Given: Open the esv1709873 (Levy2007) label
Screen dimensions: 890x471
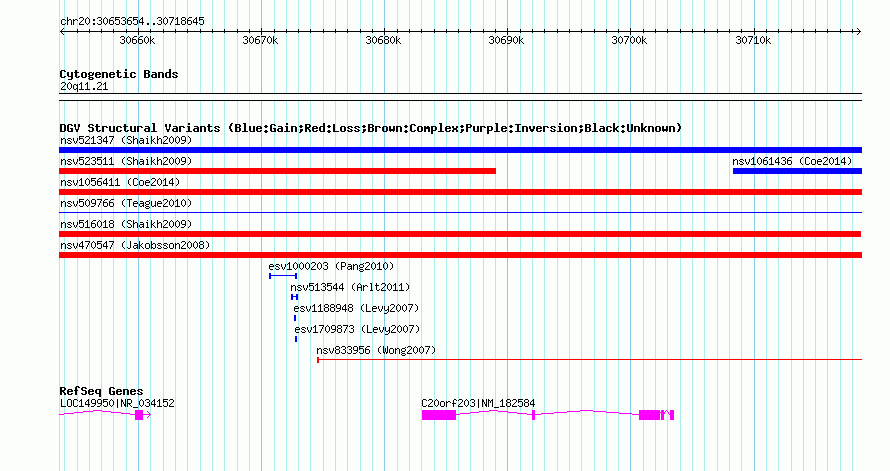Looking at the screenshot, I should point(357,329).
